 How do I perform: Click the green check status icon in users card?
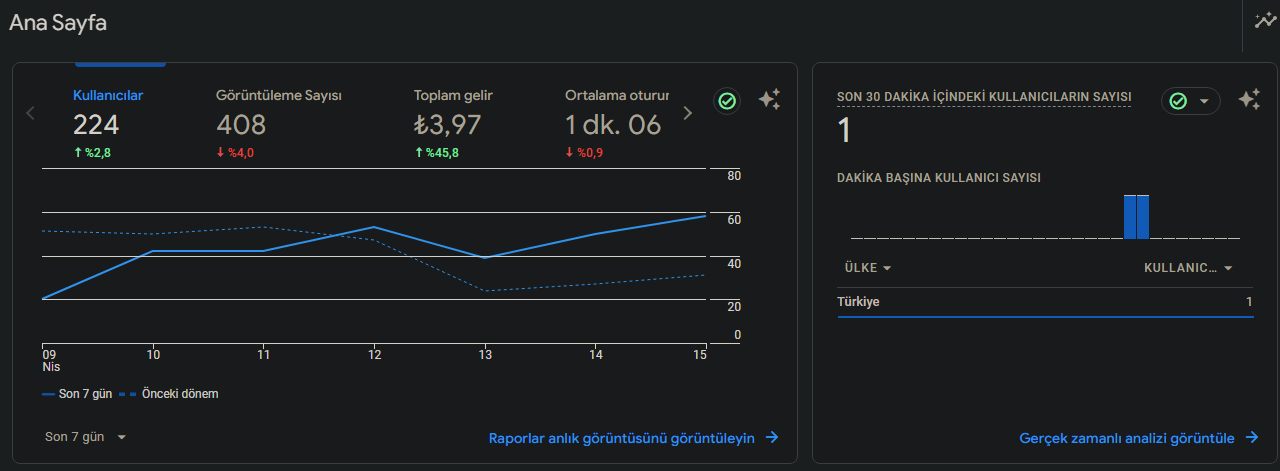pyautogui.click(x=727, y=101)
